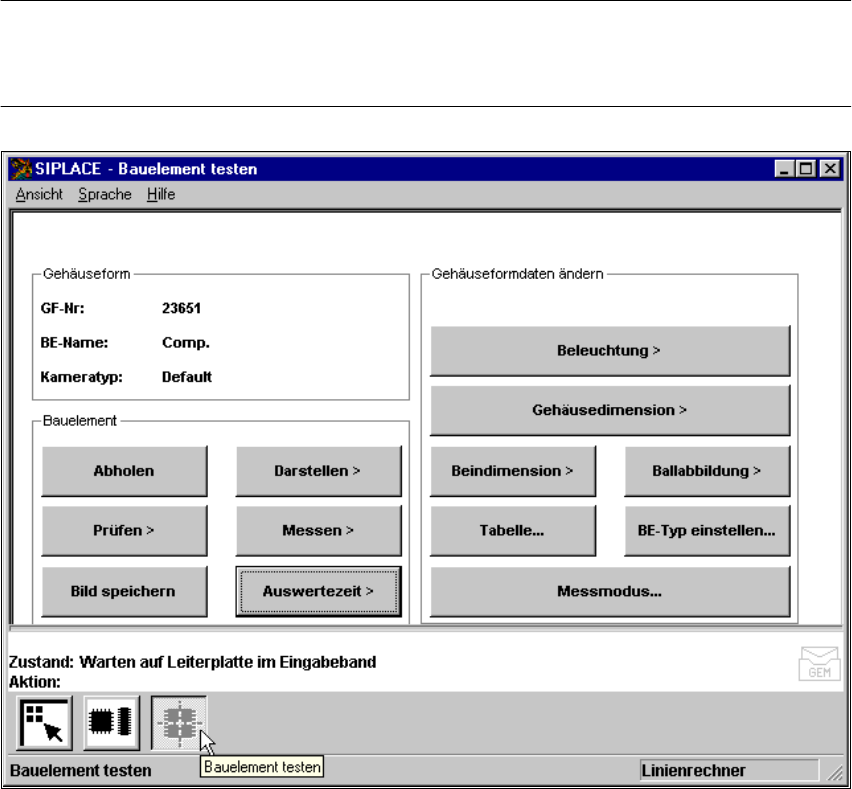Click the Linienrechner status bar field
Viewport: 852px width, 789px height.
728,770
